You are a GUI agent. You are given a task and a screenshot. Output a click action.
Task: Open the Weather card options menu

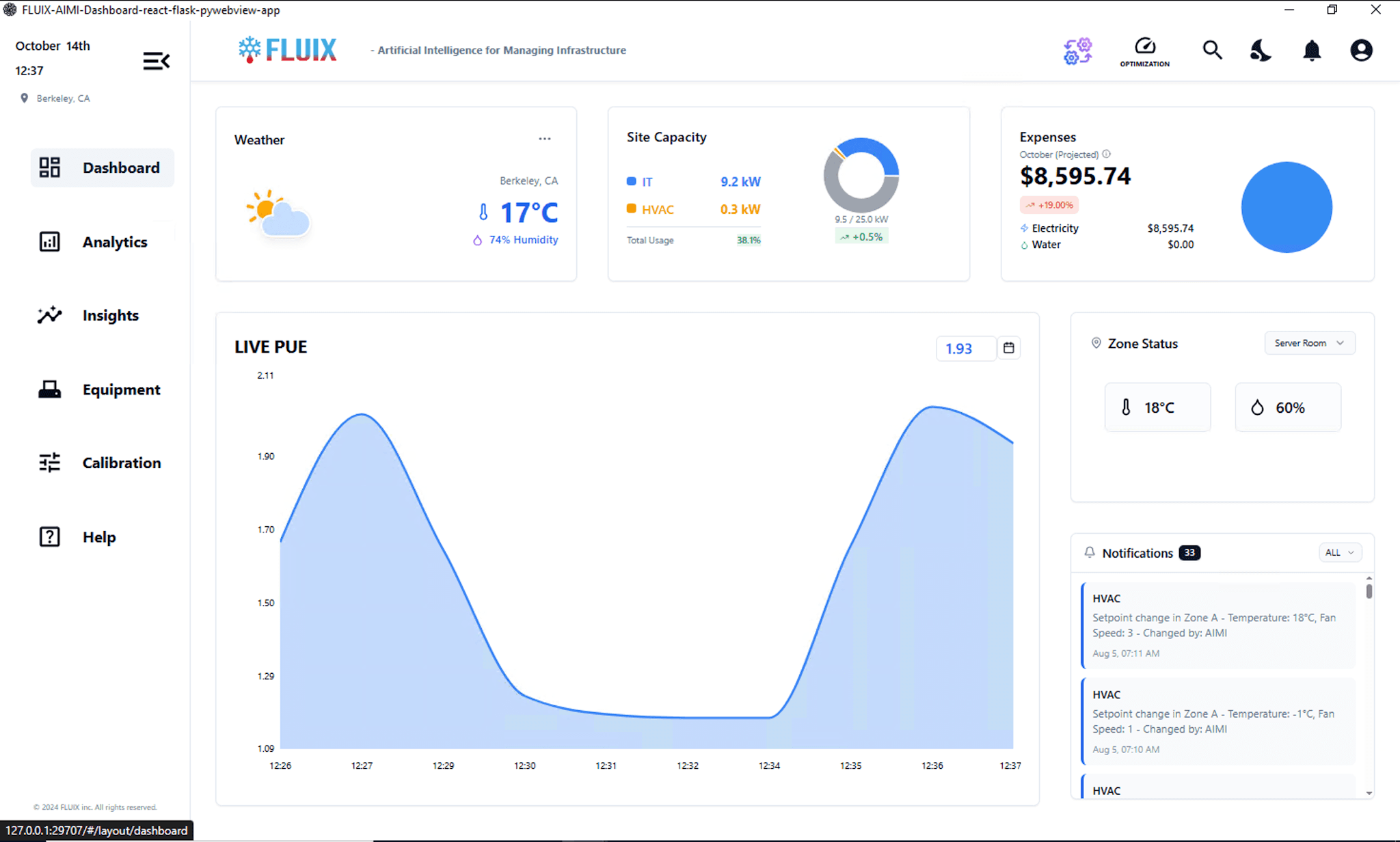click(x=545, y=138)
